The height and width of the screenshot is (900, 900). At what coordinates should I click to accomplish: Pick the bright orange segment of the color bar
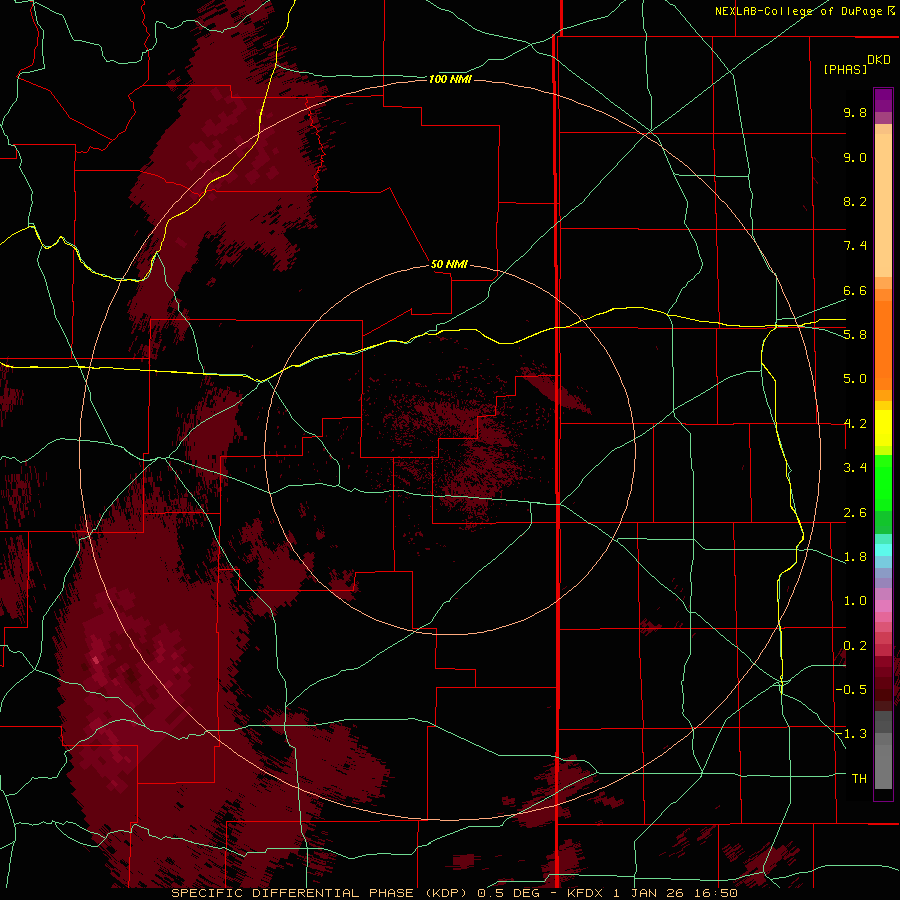pos(883,344)
